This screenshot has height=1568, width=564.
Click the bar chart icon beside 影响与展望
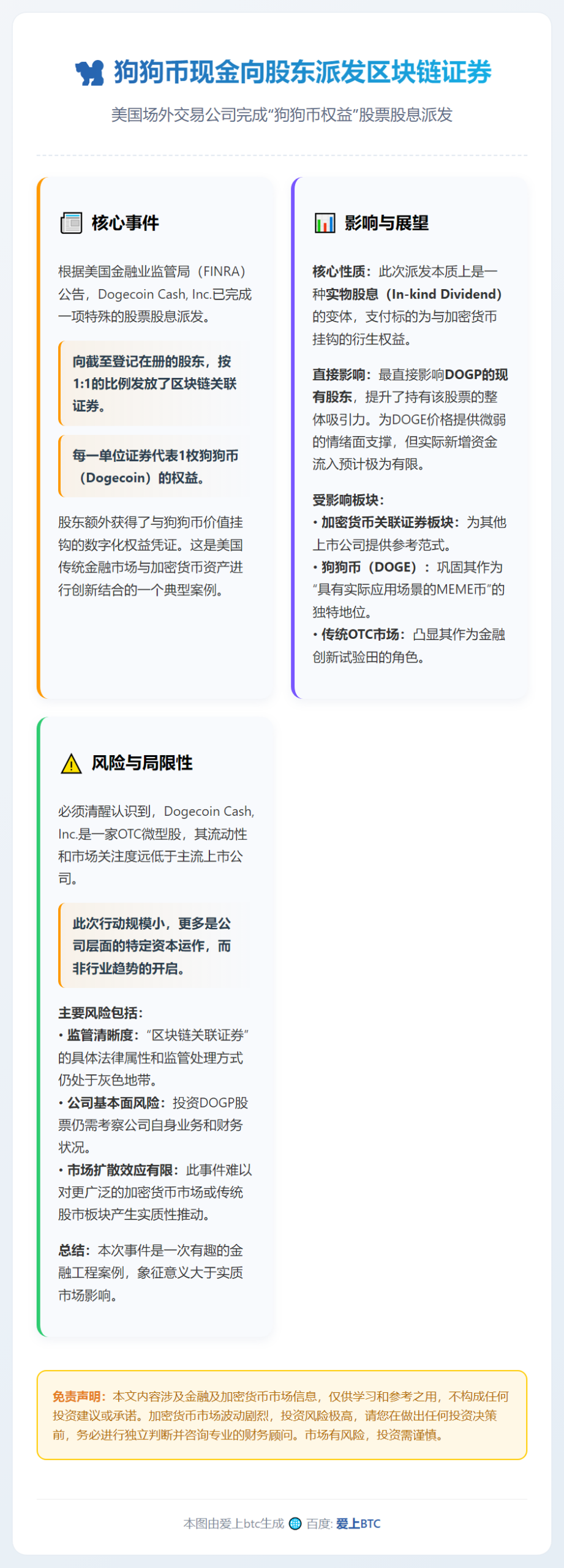pyautogui.click(x=325, y=223)
